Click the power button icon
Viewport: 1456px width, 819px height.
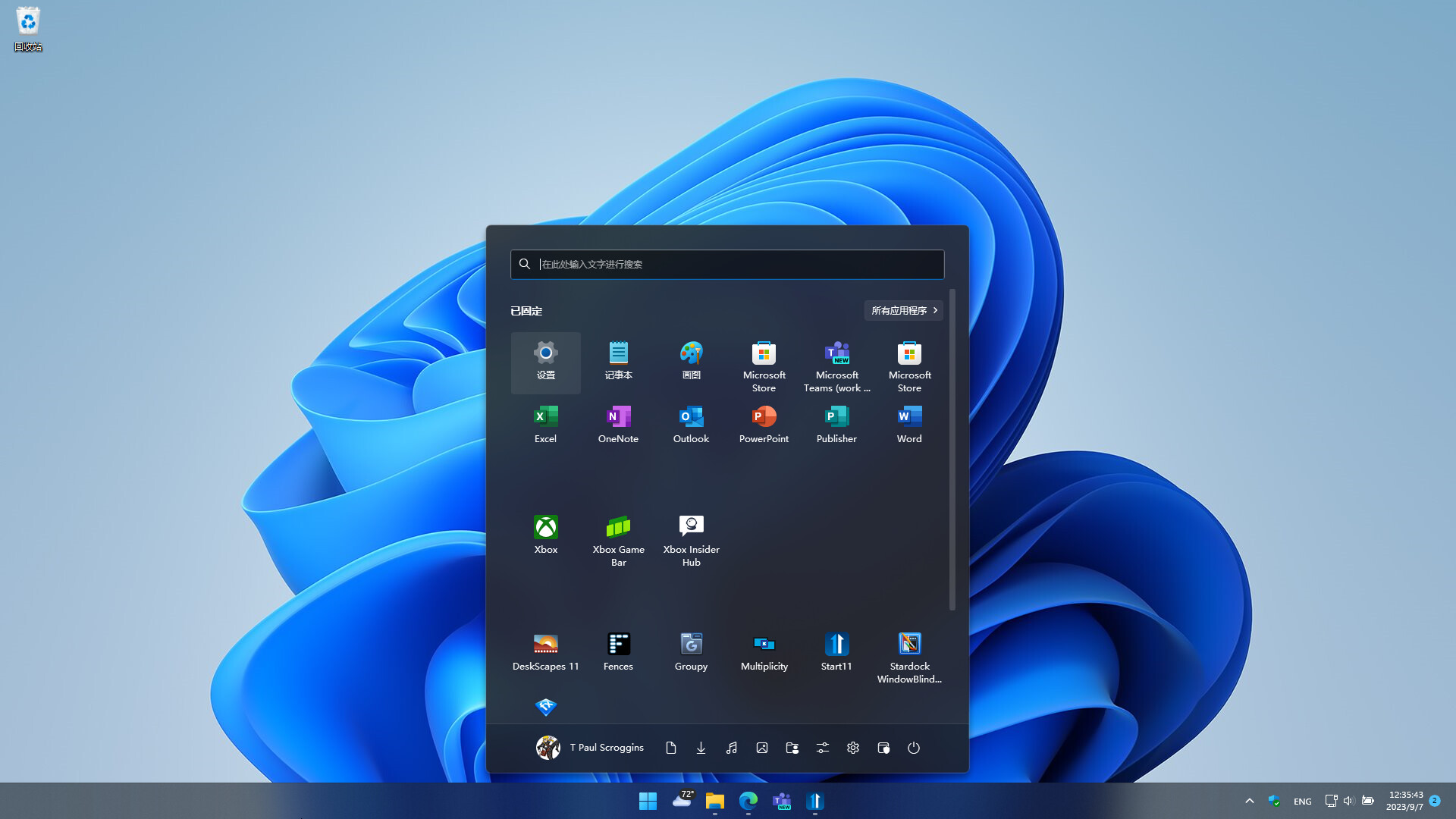[x=914, y=748]
